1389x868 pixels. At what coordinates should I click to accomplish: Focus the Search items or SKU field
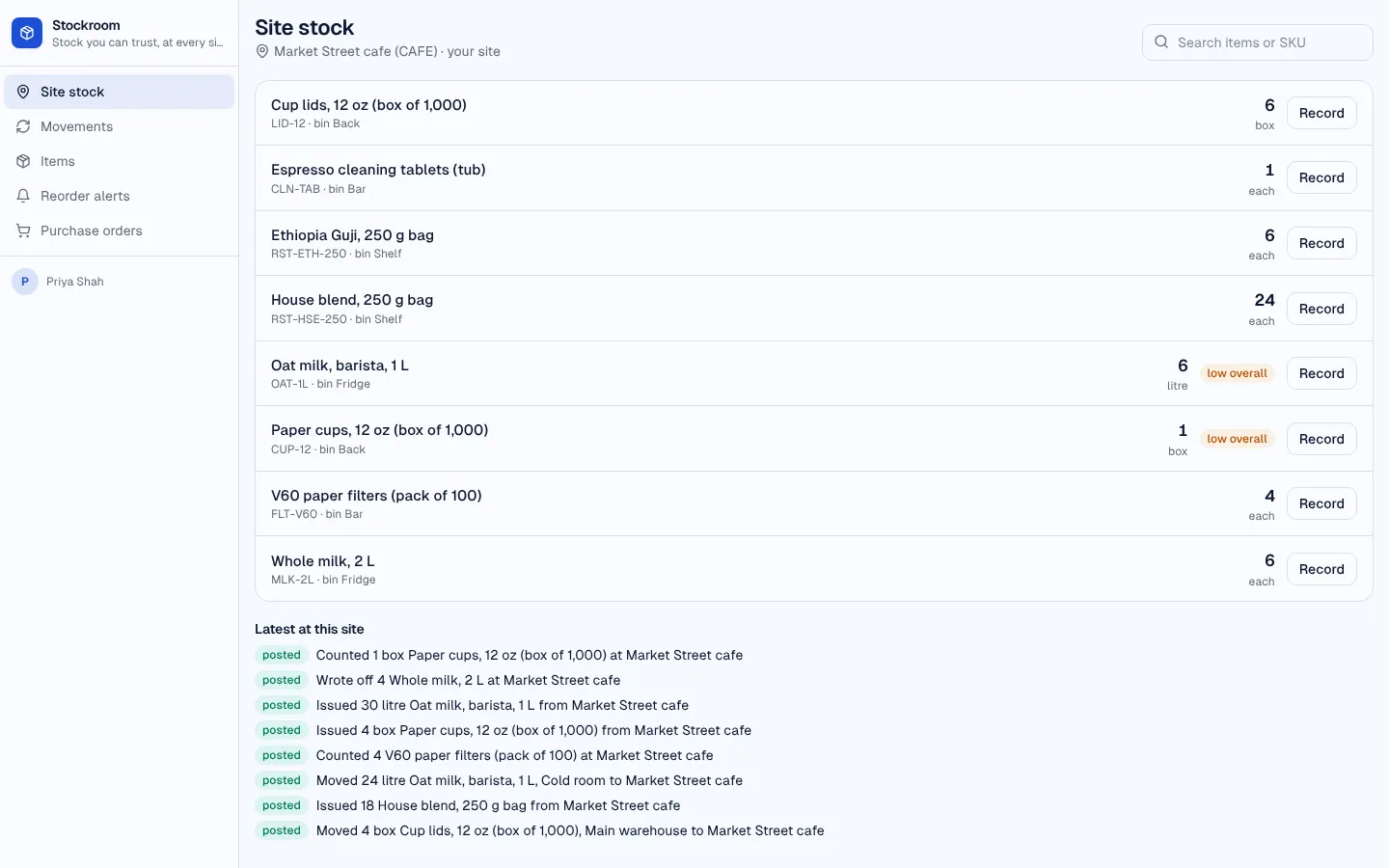pyautogui.click(x=1258, y=42)
